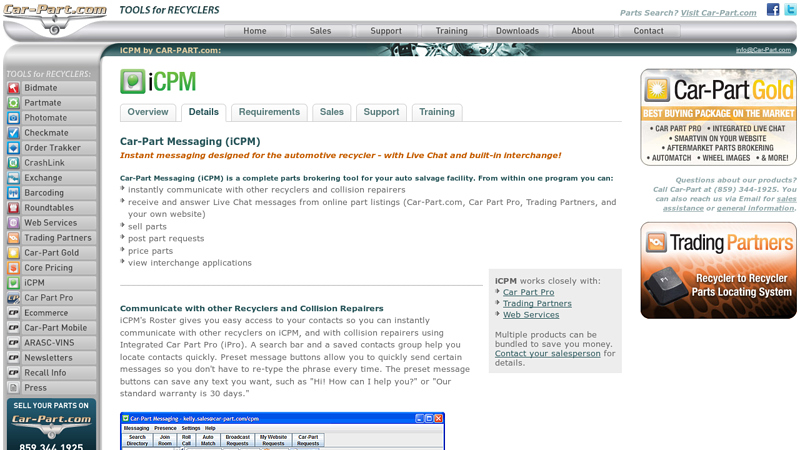
Task: Click the CrashLink sidebar icon
Action: (x=13, y=163)
